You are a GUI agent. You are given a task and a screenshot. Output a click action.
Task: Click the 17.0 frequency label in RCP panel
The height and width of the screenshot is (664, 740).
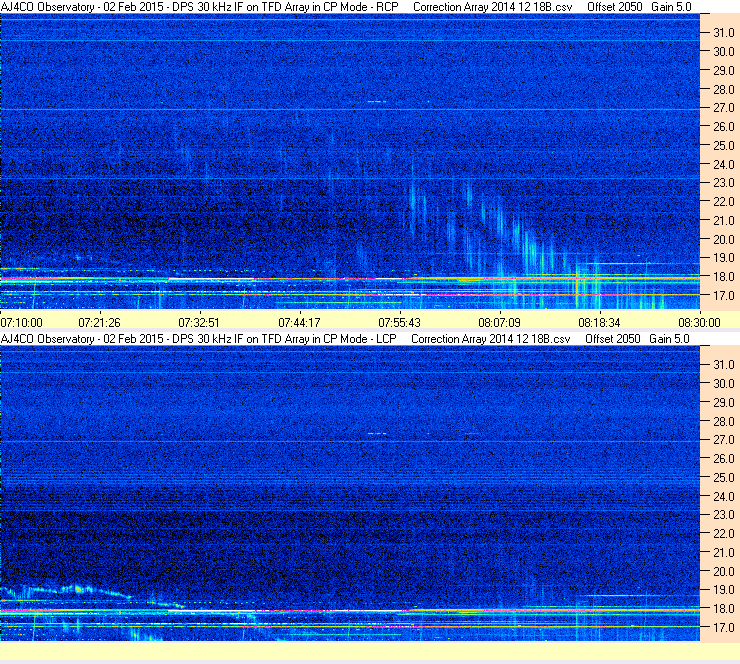(x=723, y=296)
